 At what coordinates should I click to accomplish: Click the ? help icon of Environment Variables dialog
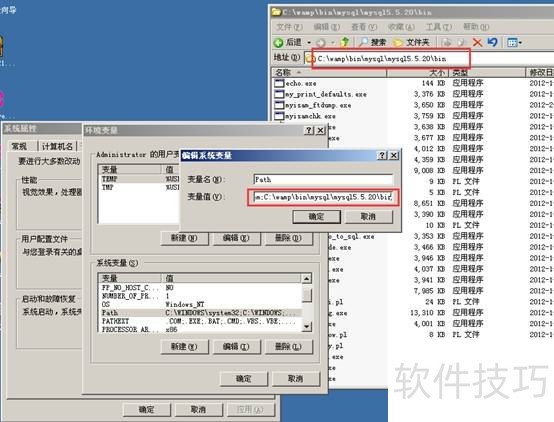pos(309,130)
